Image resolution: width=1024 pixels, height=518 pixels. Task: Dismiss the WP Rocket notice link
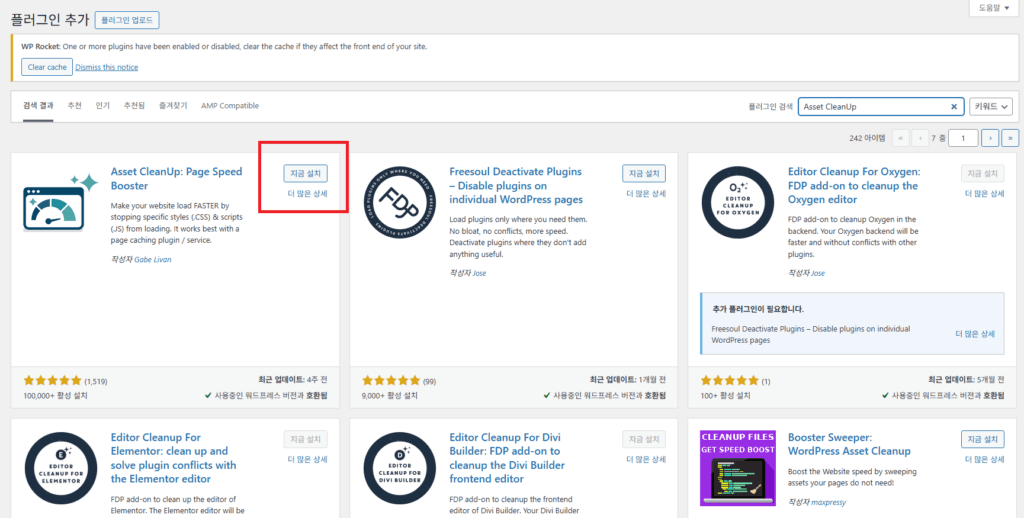point(106,67)
